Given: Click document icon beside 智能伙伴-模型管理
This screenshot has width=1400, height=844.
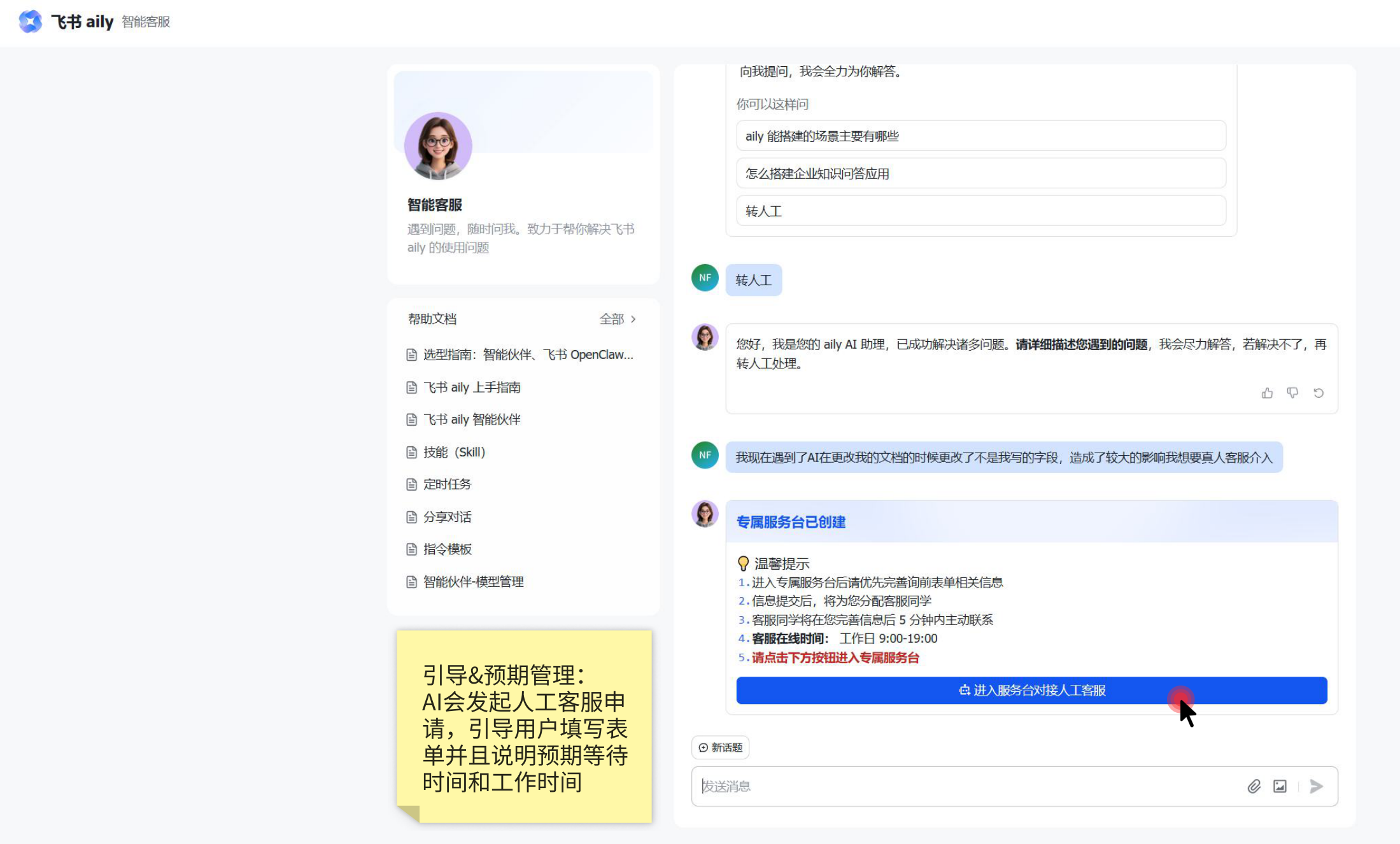Looking at the screenshot, I should point(411,582).
